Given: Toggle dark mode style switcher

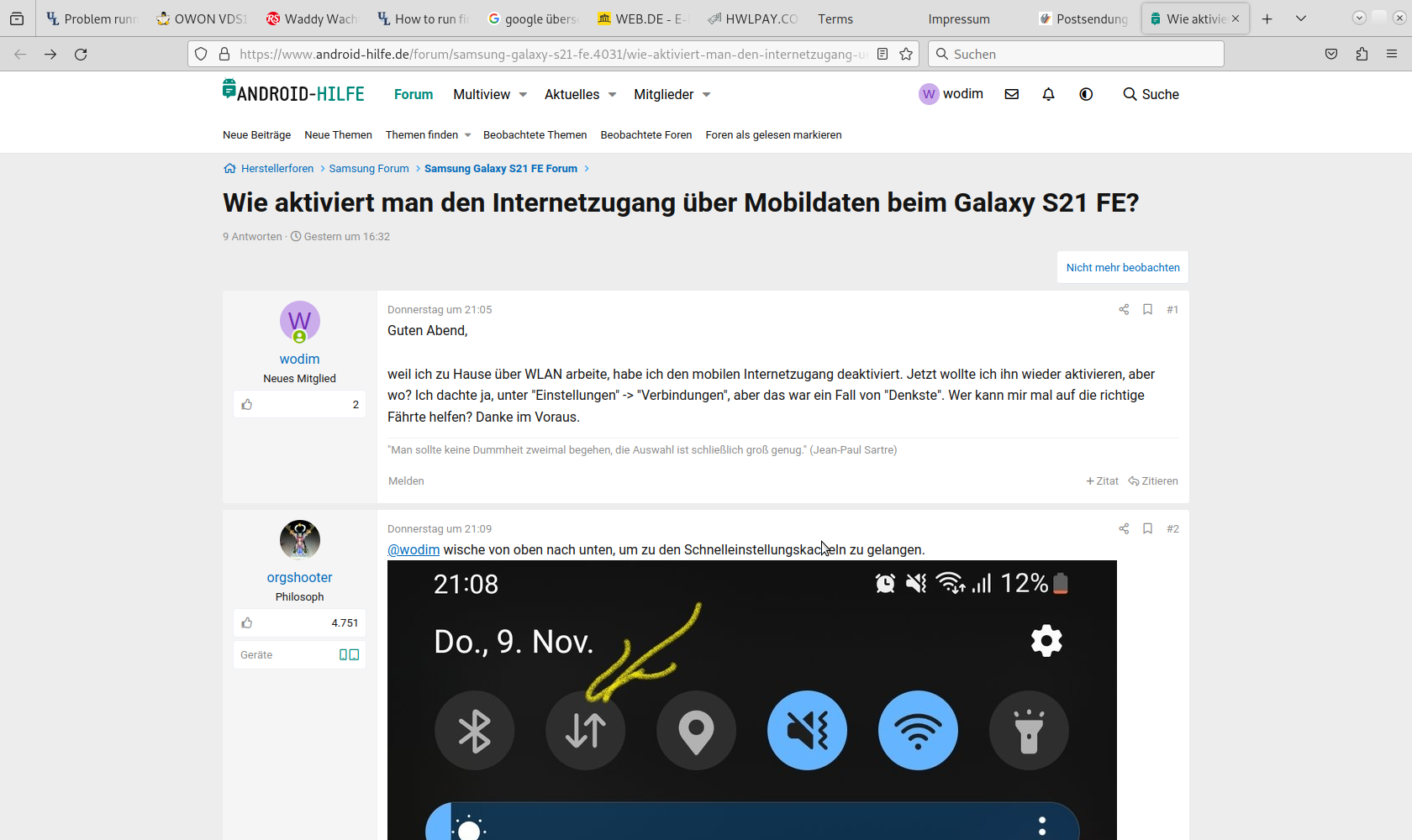Looking at the screenshot, I should (1086, 94).
